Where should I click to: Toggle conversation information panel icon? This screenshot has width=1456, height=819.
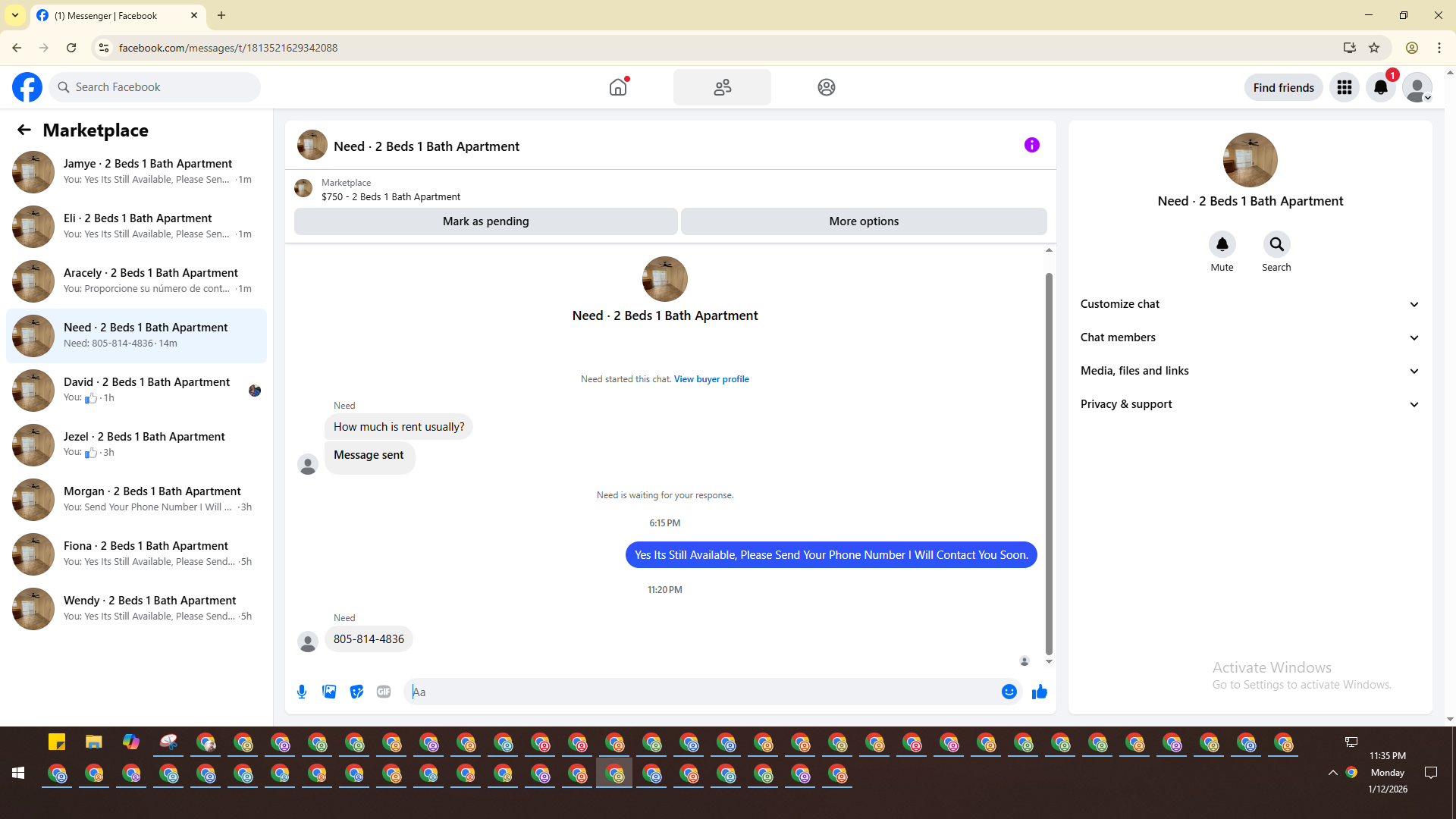coord(1031,145)
